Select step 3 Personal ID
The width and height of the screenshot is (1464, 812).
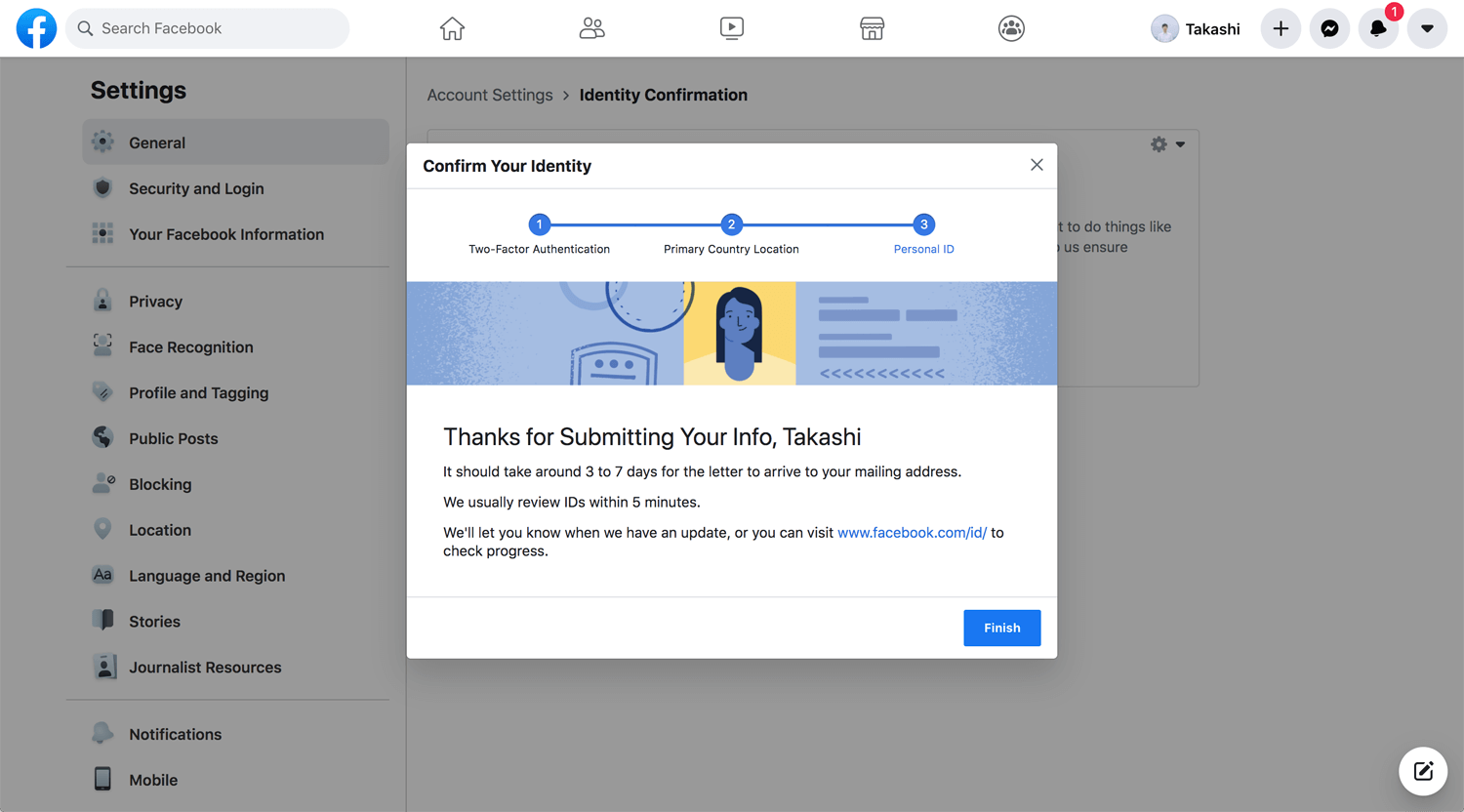923,234
